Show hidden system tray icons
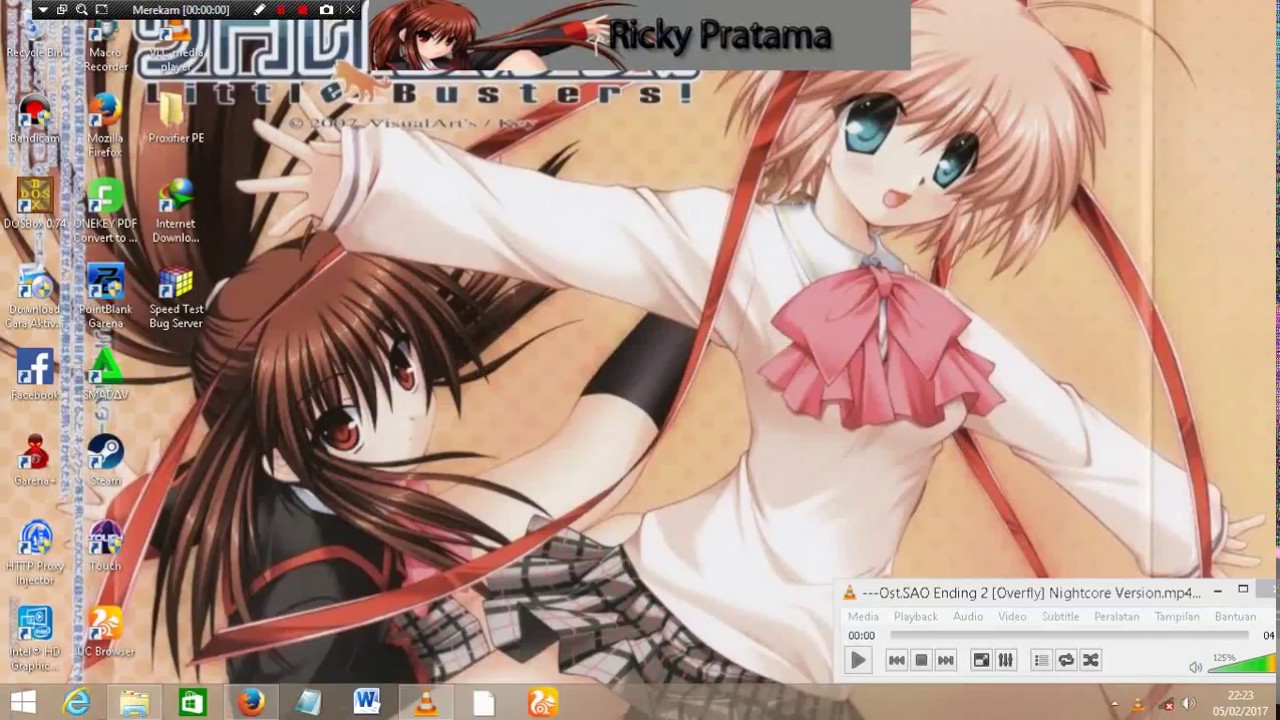 tap(1113, 703)
